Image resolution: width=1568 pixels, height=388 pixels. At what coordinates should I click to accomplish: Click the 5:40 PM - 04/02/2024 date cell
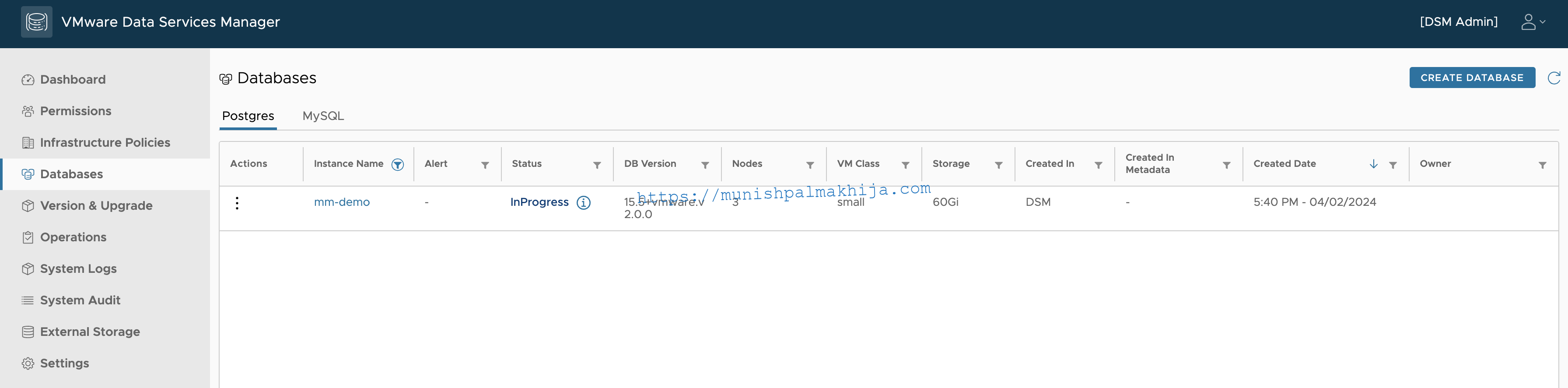(x=1315, y=202)
